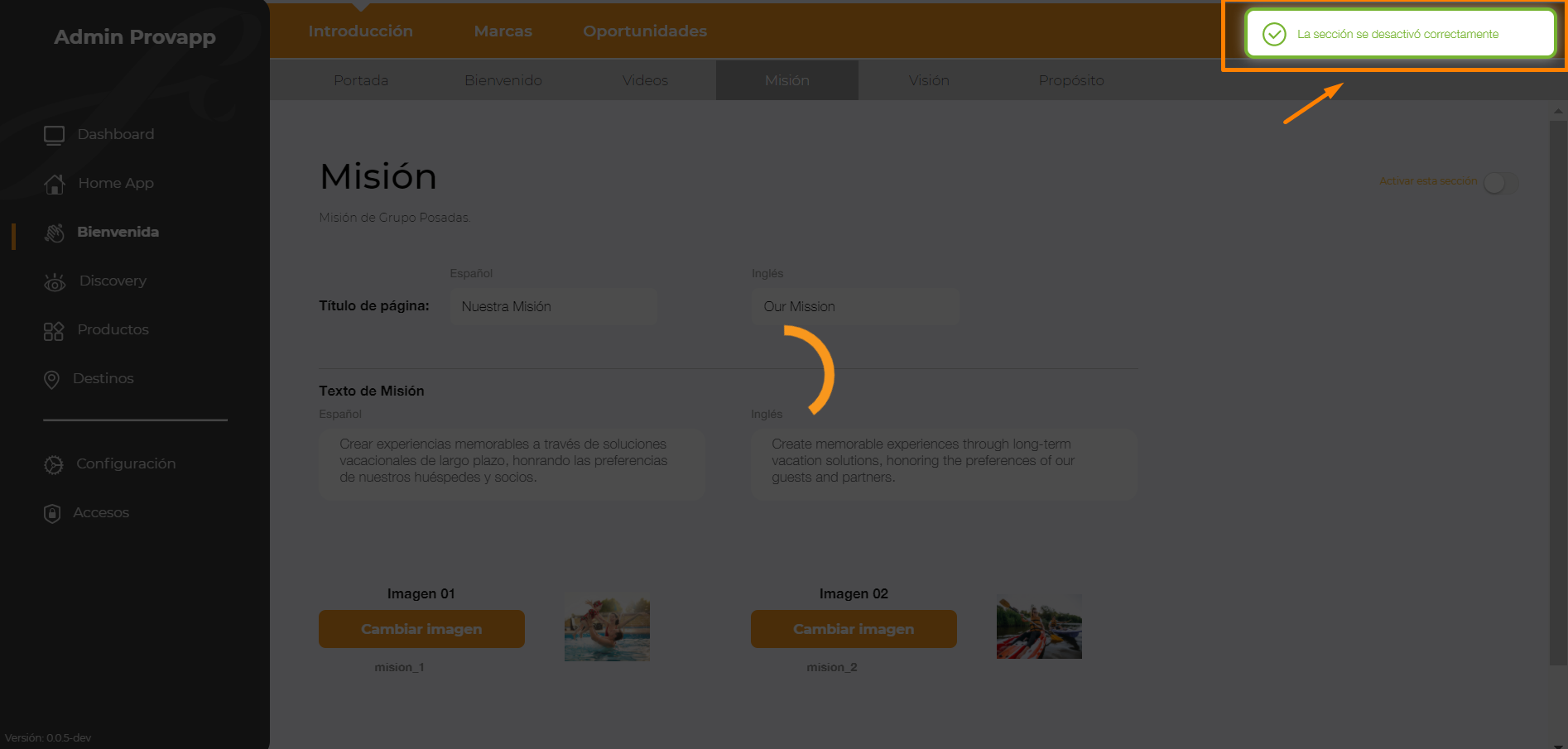The image size is (1568, 749).
Task: Click the Bienvenida waving hand icon
Action: click(x=55, y=233)
